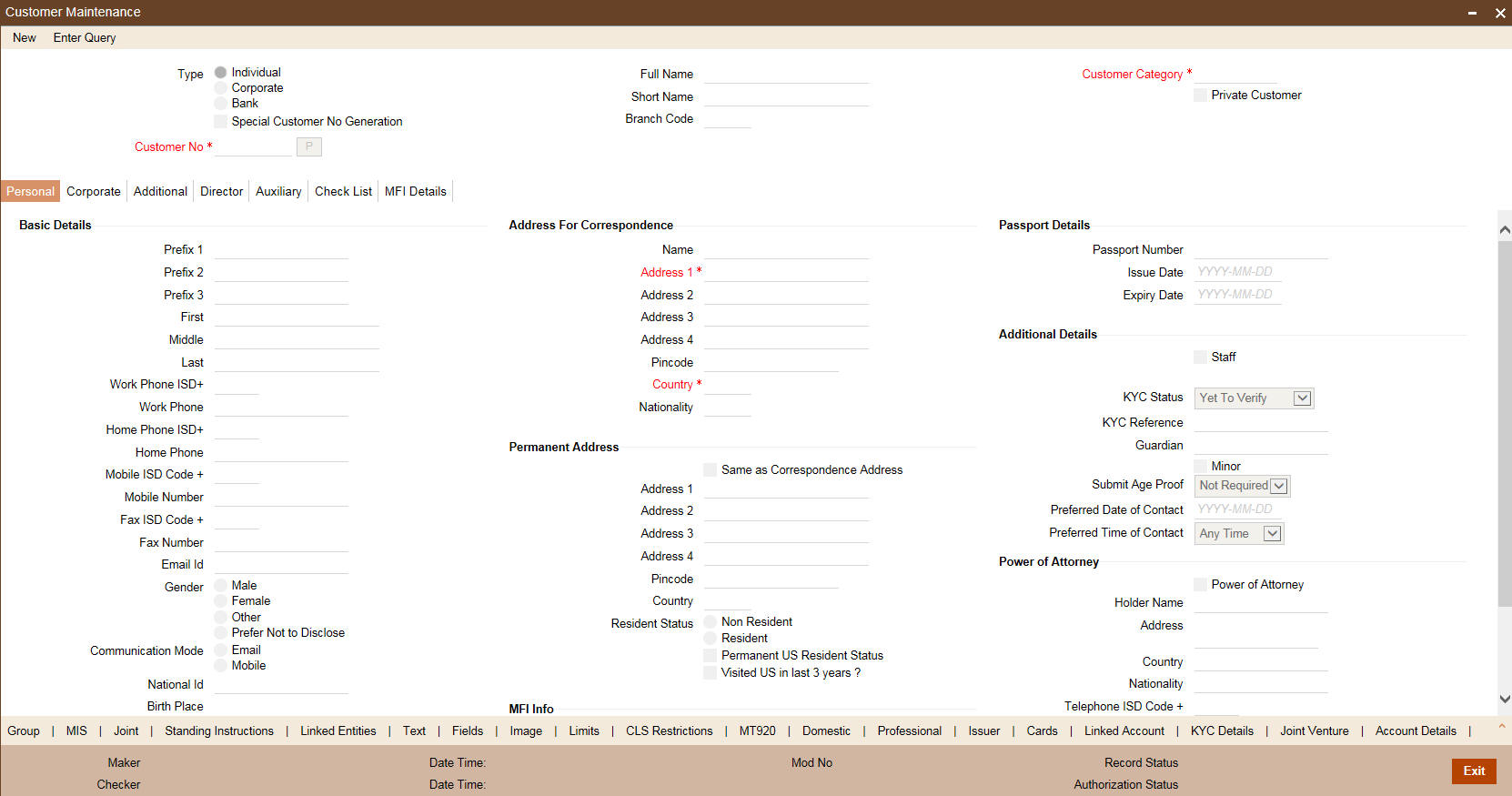Open the Professional link
This screenshot has width=1512, height=796.
(910, 731)
